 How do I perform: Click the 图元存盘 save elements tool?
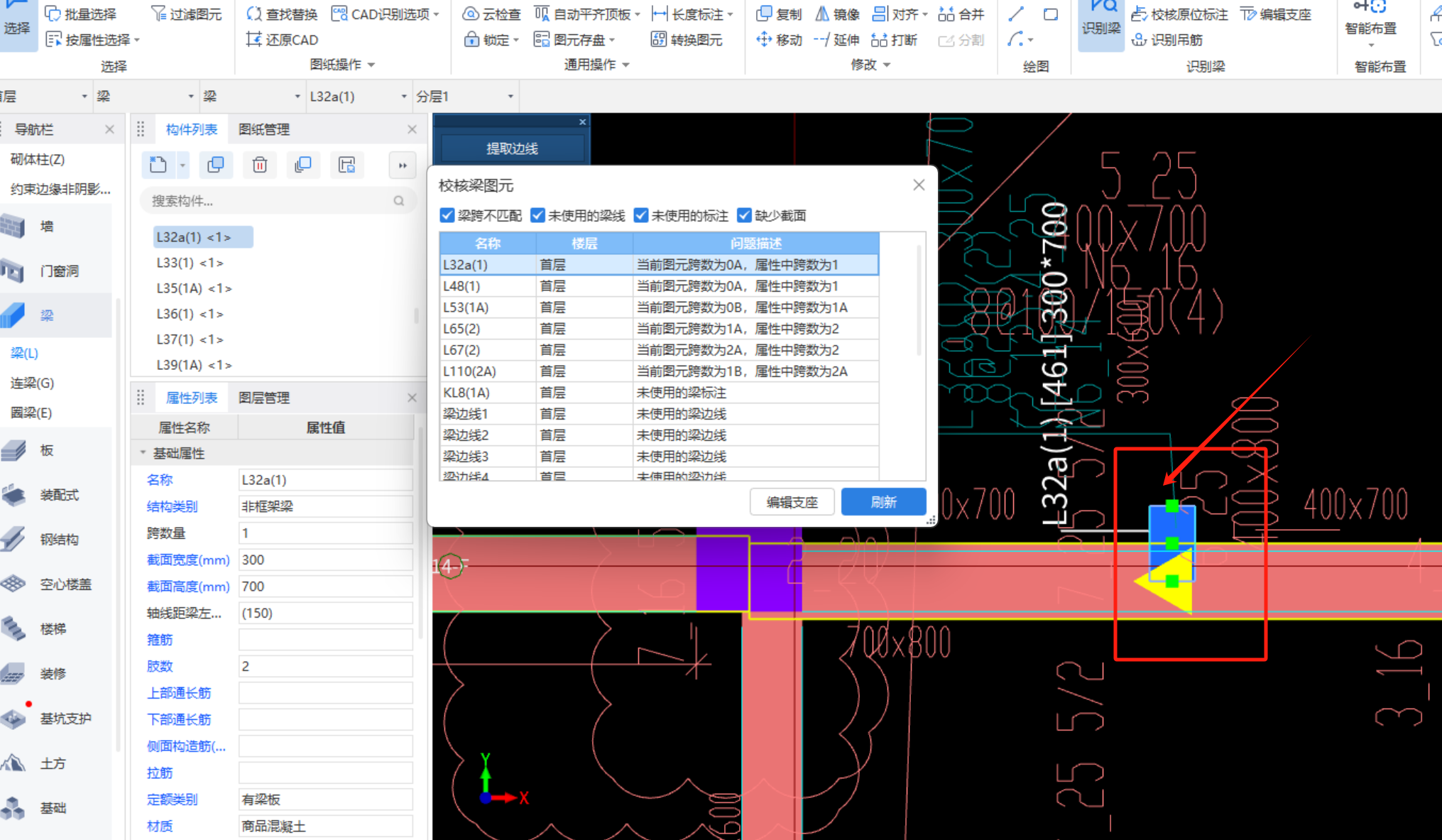coord(574,40)
